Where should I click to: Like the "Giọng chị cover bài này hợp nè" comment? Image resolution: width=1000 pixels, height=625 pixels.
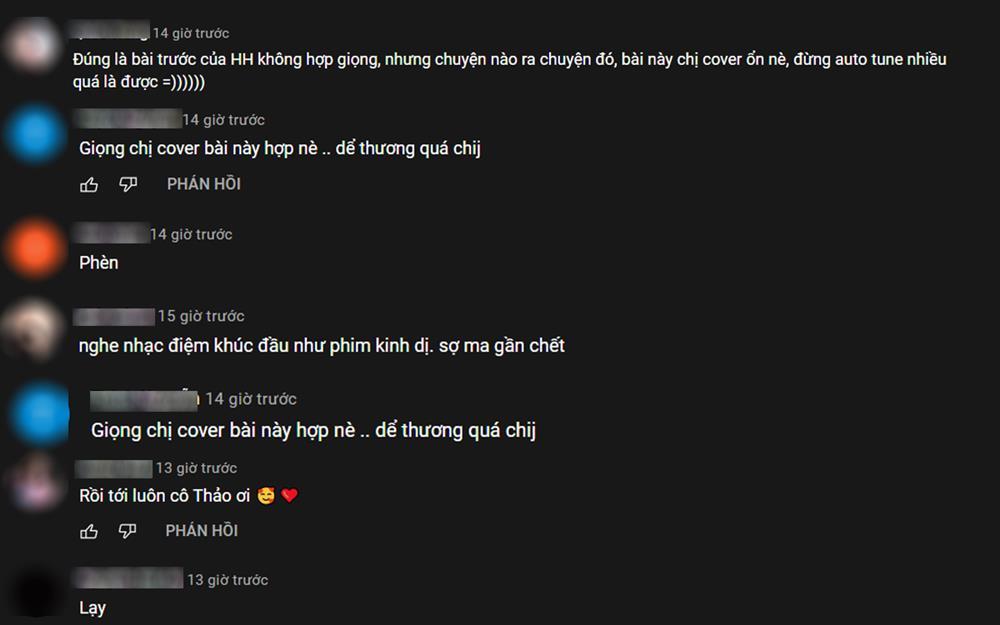(89, 185)
